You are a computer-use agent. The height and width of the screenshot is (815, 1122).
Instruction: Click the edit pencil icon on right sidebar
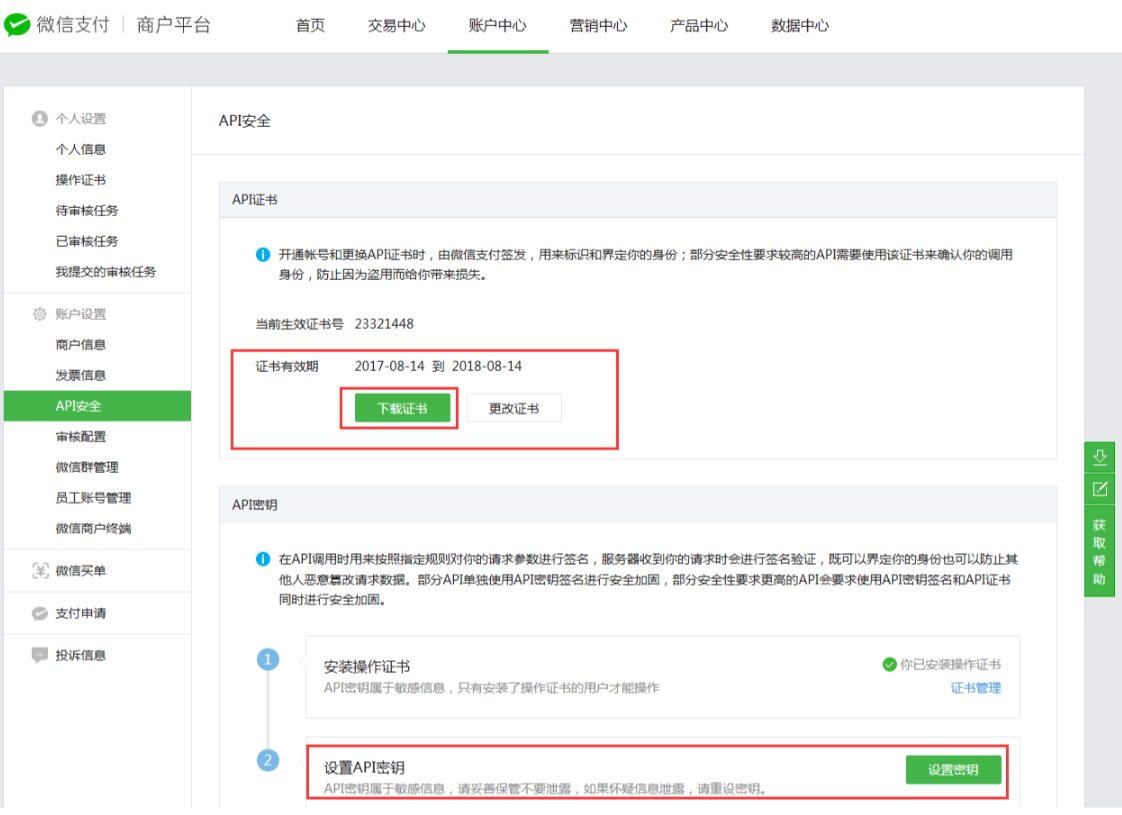point(1100,489)
